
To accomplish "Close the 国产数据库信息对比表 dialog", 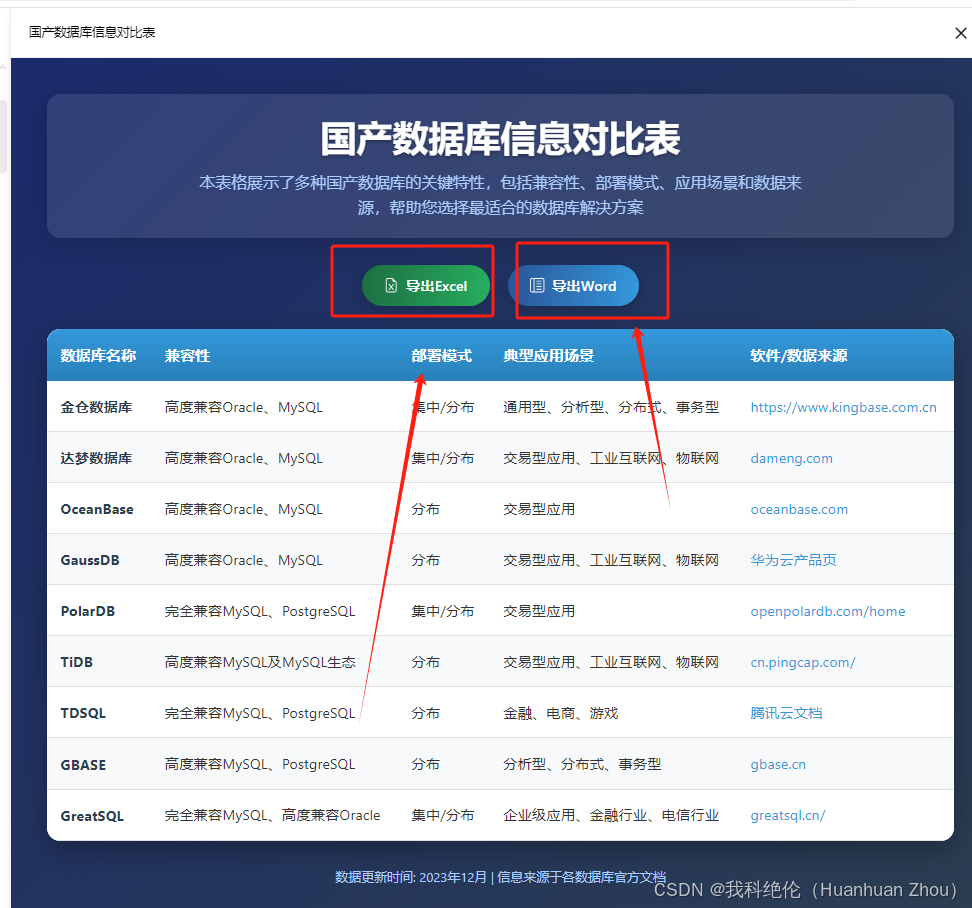I will [x=961, y=33].
